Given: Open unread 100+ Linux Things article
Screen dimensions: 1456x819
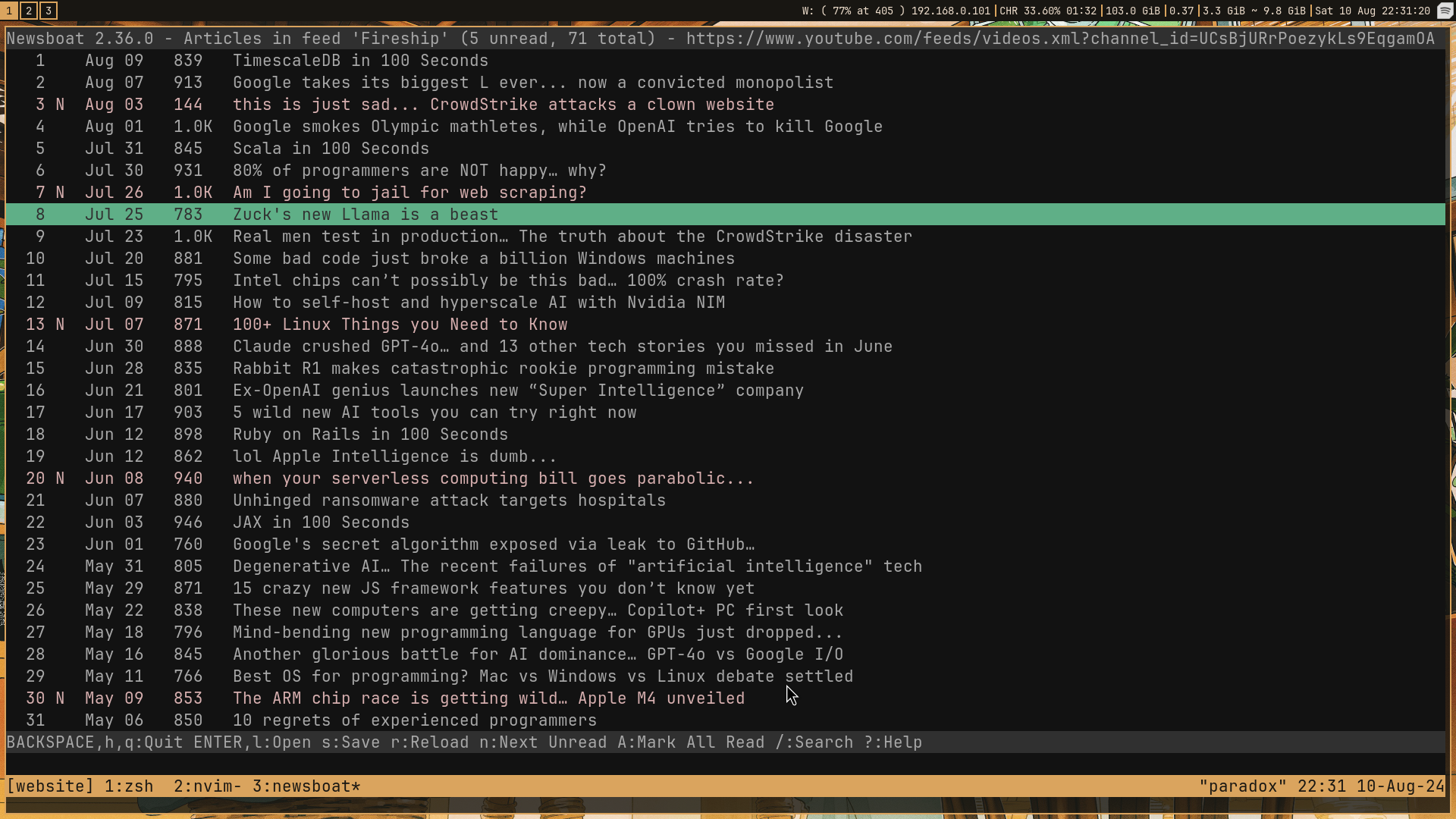Looking at the screenshot, I should (725, 325).
